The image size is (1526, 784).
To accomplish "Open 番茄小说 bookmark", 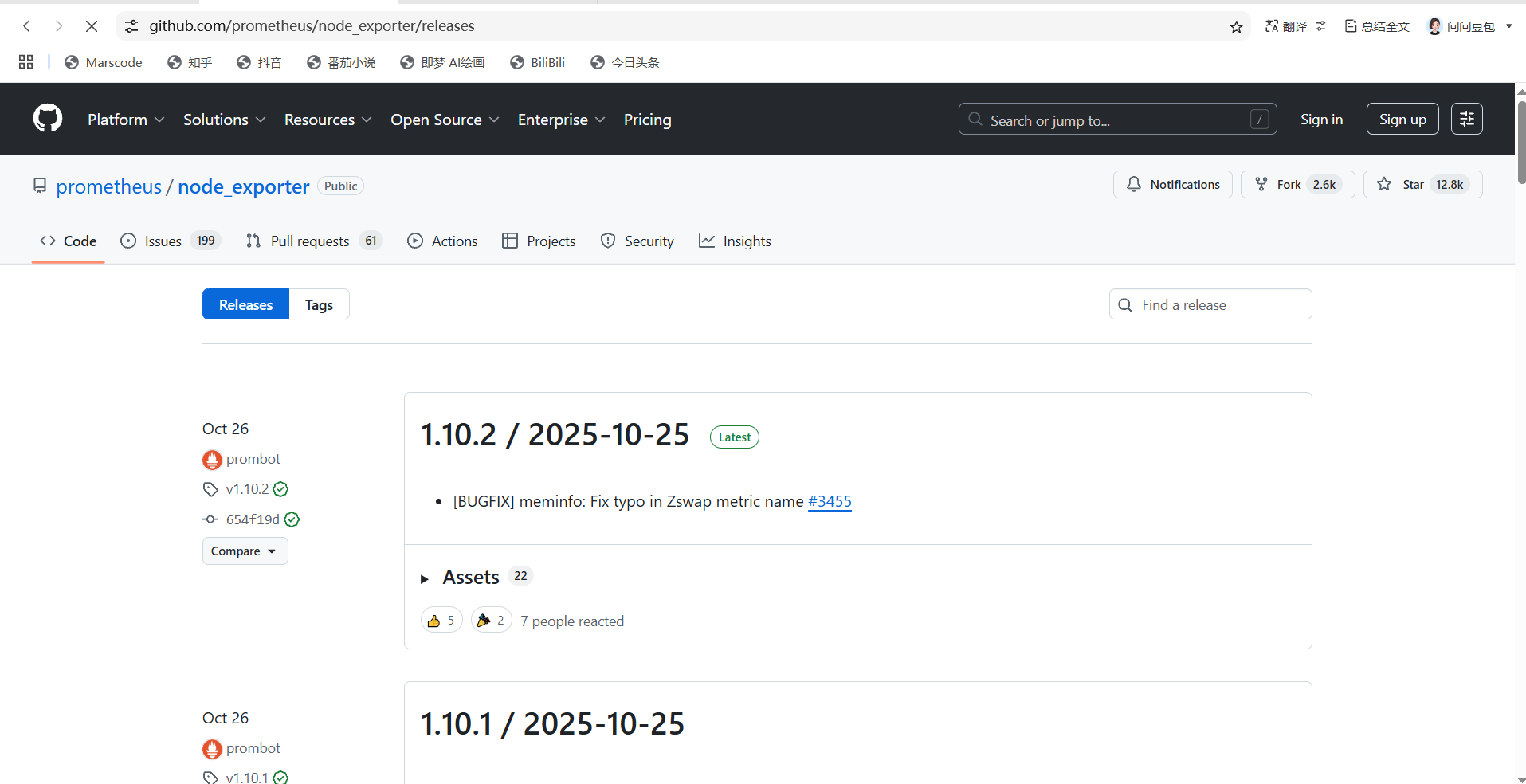I will [x=341, y=62].
